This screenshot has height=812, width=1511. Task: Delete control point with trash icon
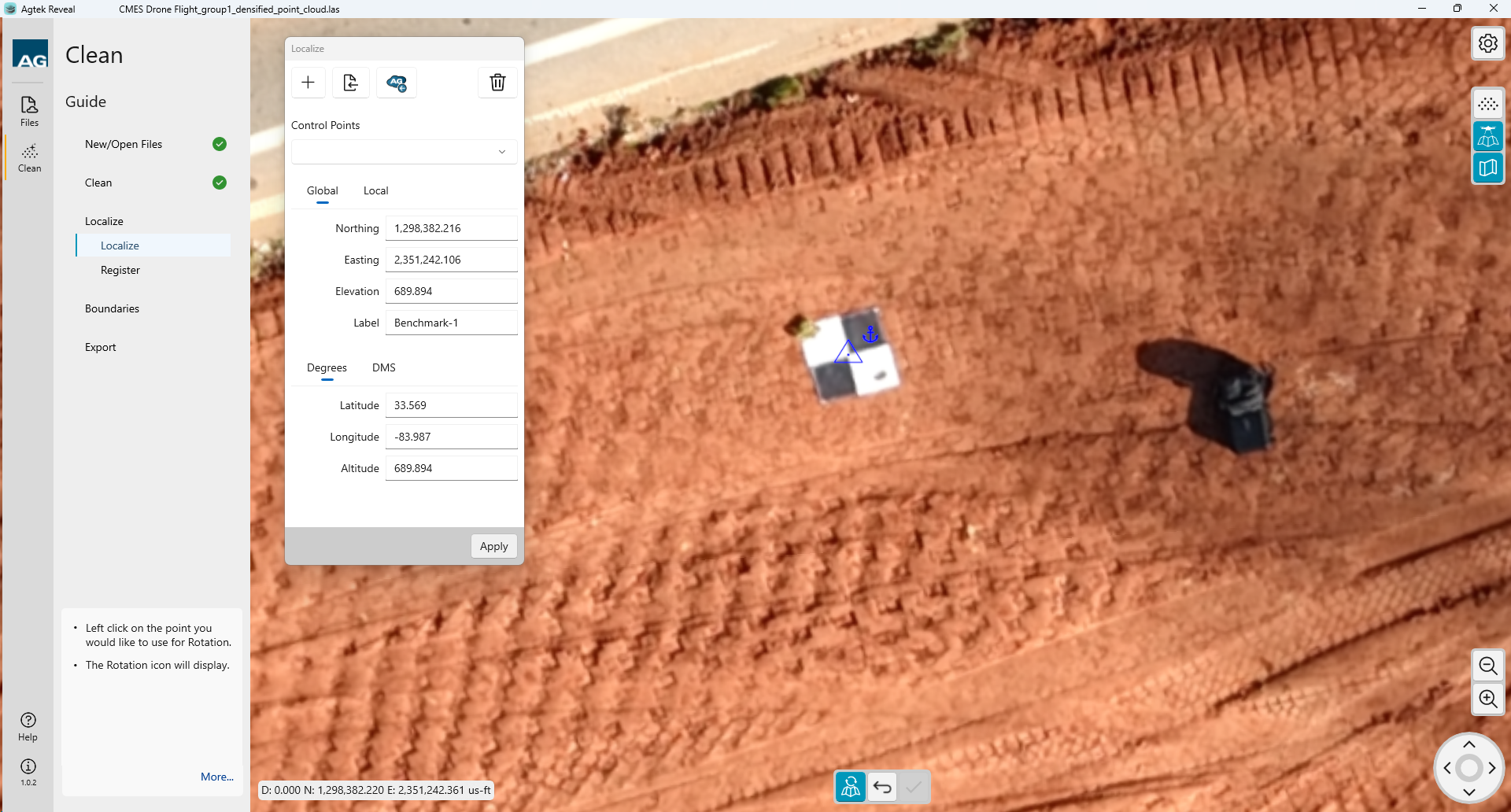pos(497,83)
